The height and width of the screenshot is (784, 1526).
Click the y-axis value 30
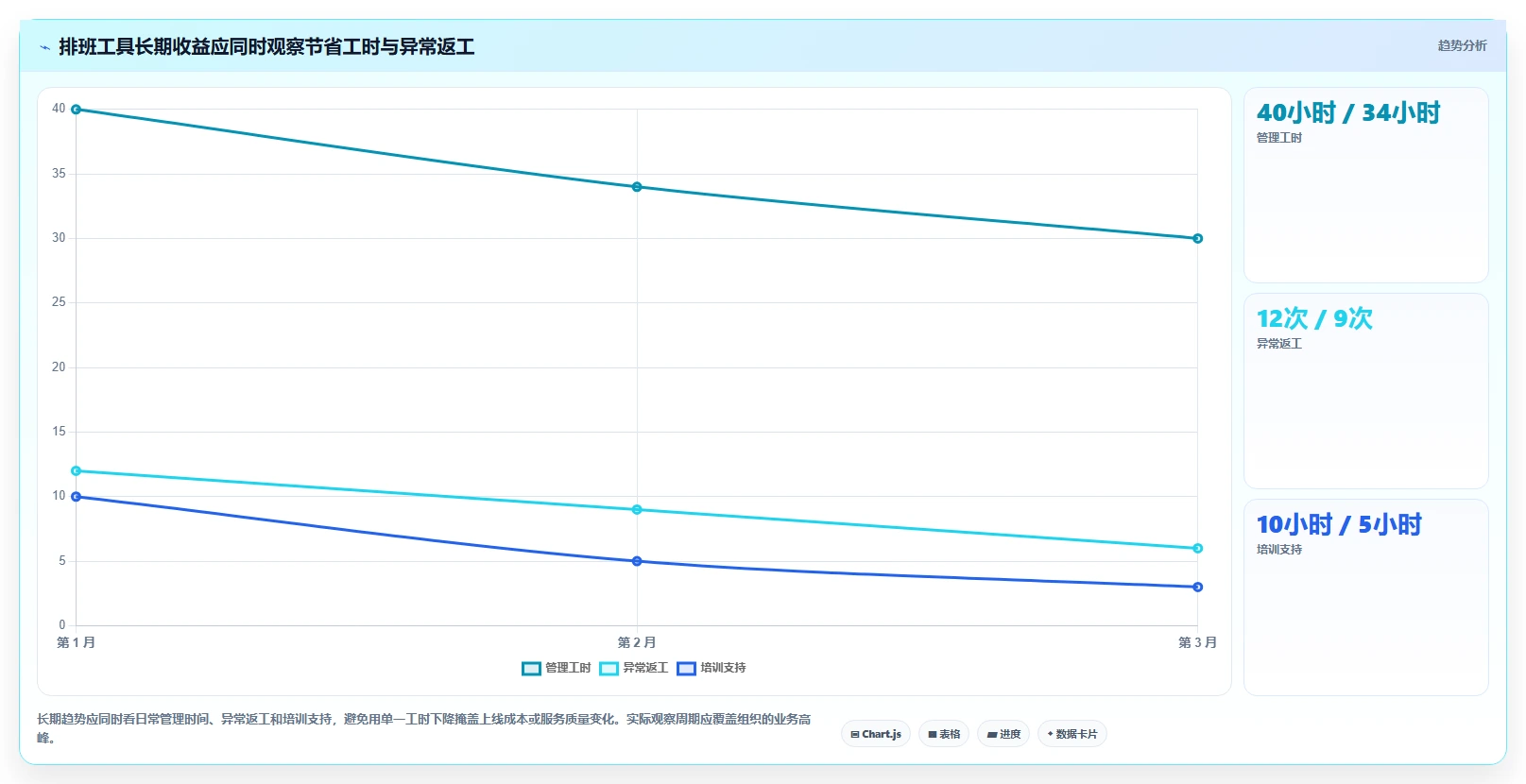pyautogui.click(x=59, y=238)
